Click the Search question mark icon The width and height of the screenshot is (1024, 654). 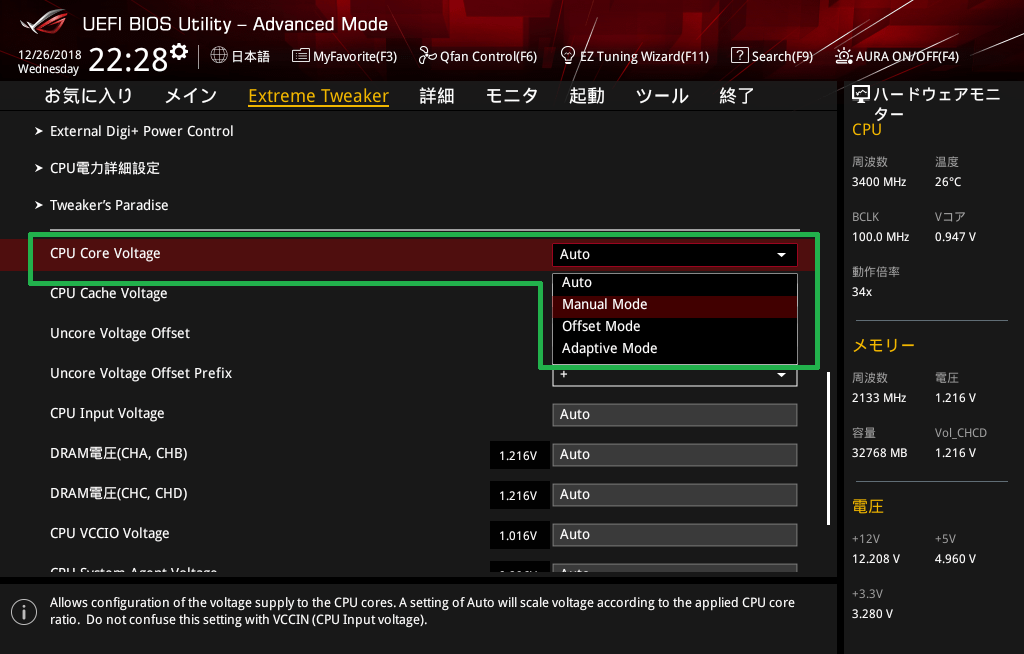739,56
